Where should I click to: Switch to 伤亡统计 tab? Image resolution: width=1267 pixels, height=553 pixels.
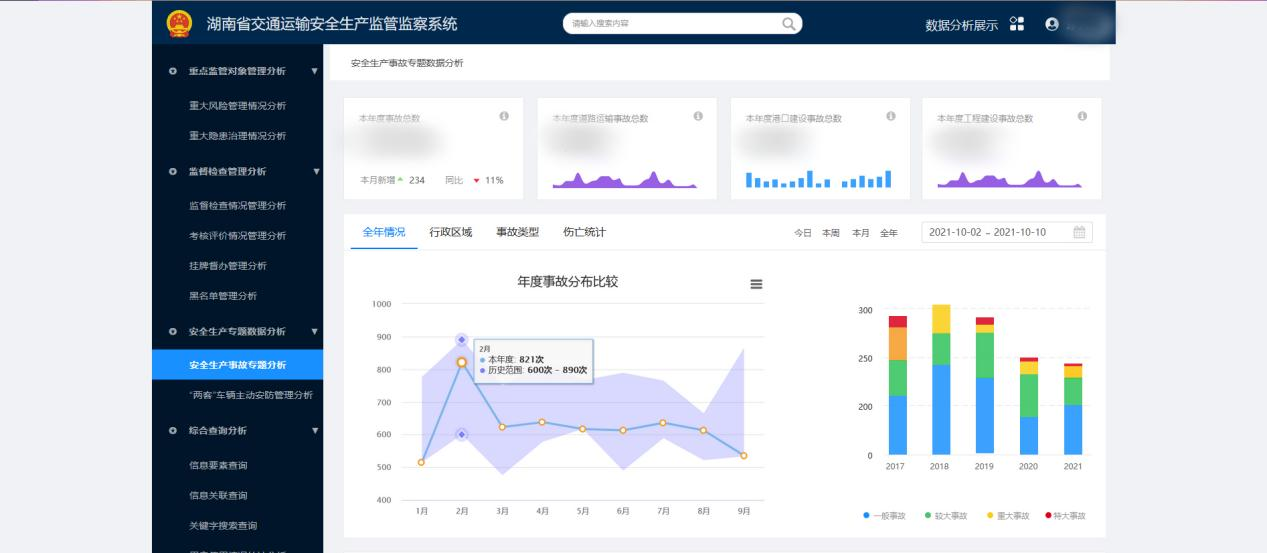pyautogui.click(x=584, y=232)
